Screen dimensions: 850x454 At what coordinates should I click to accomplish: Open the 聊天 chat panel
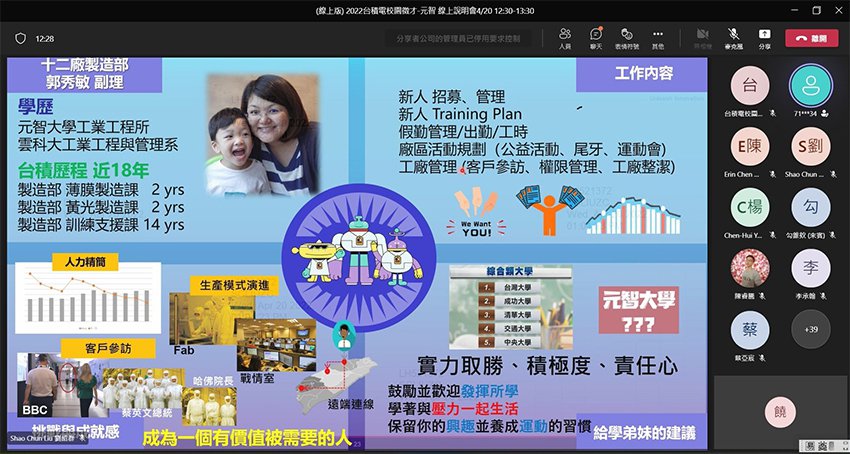point(596,39)
